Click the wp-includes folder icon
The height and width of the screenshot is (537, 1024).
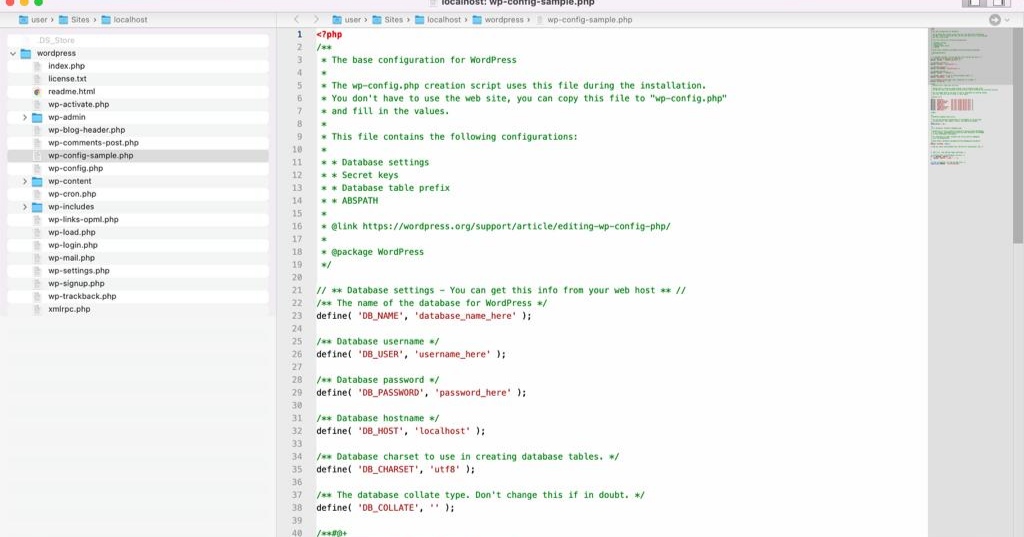[x=37, y=206]
